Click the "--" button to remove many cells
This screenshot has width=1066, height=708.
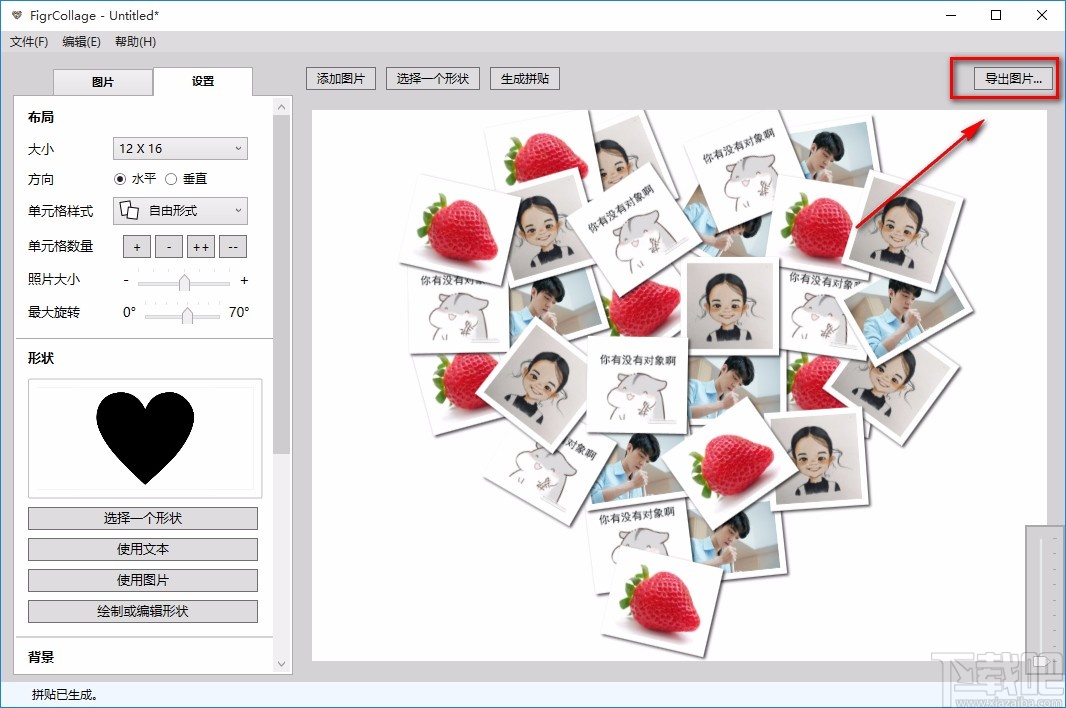click(x=233, y=246)
